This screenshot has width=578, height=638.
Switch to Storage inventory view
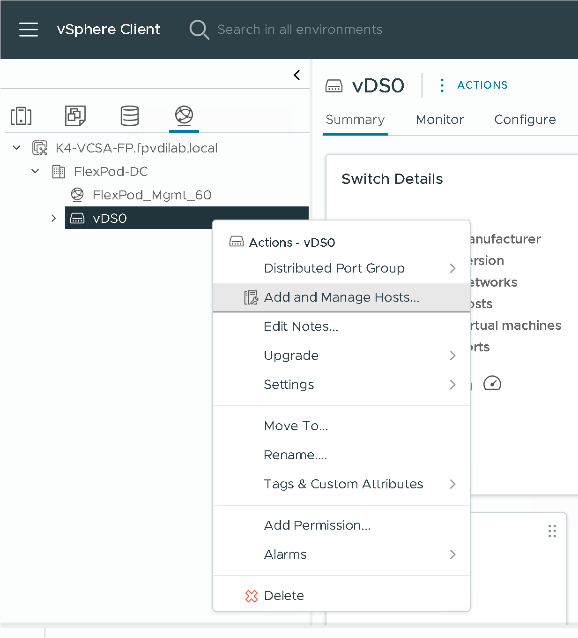(x=130, y=116)
